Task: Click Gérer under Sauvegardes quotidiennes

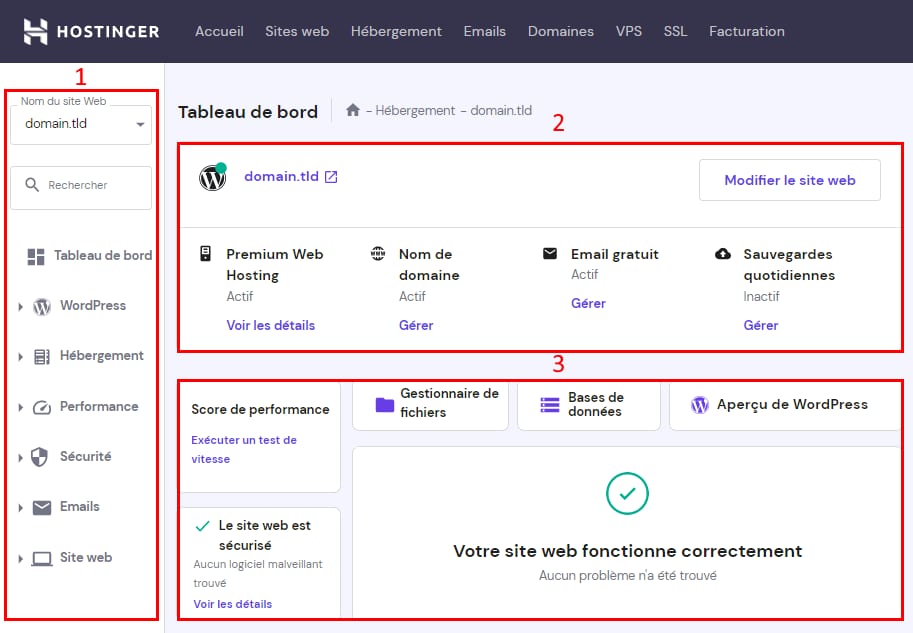Action: [760, 325]
